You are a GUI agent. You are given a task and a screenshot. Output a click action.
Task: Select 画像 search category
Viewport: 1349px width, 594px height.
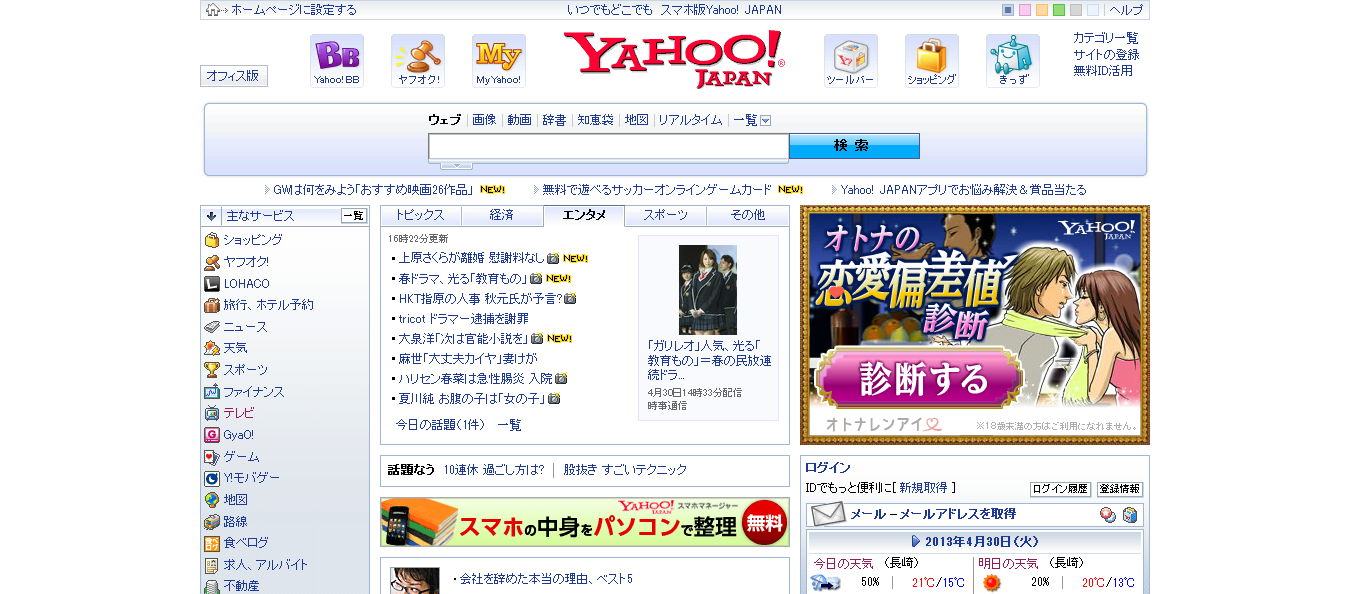coord(484,120)
